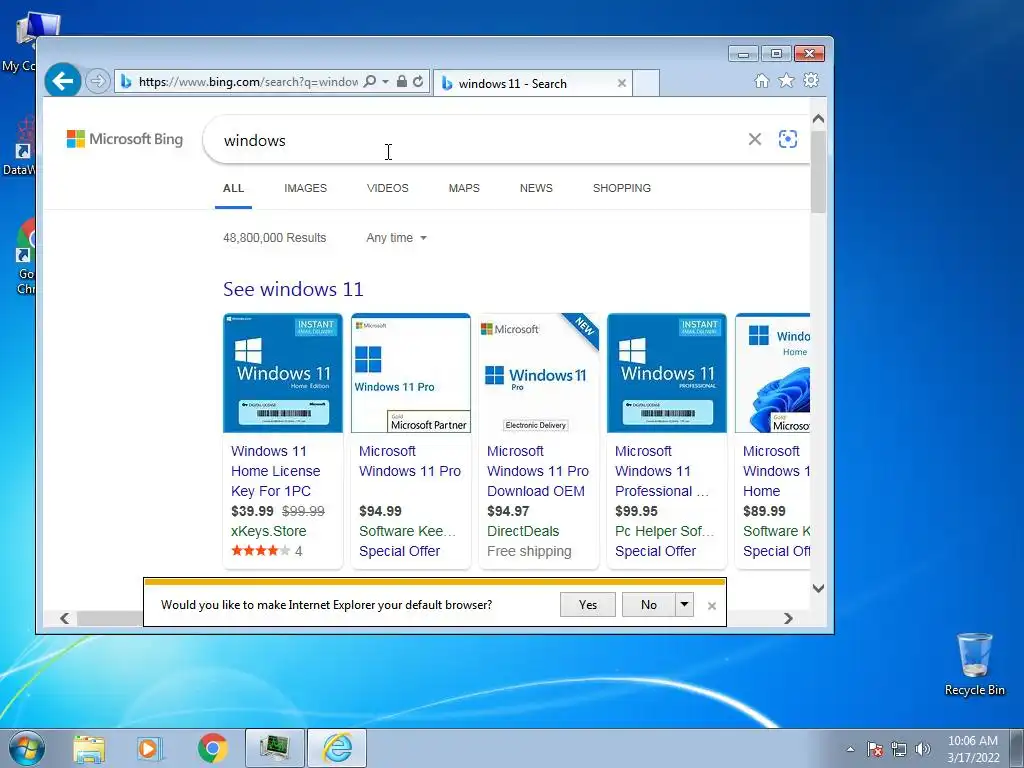The width and height of the screenshot is (1024, 768).
Task: Open the network tray icon
Action: click(899, 749)
